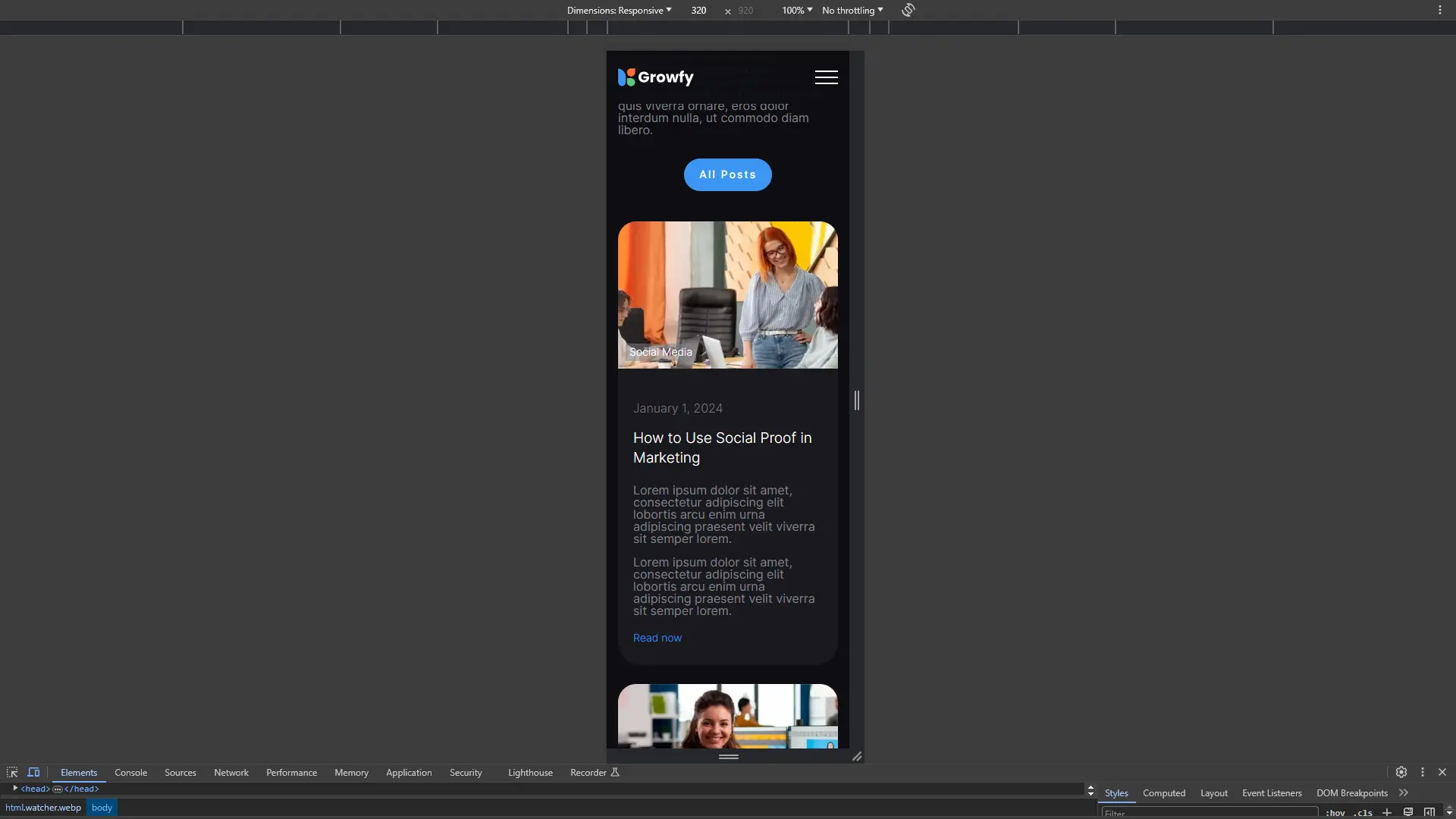The width and height of the screenshot is (1456, 819).
Task: Grab the viewport right resize handle
Action: point(856,400)
